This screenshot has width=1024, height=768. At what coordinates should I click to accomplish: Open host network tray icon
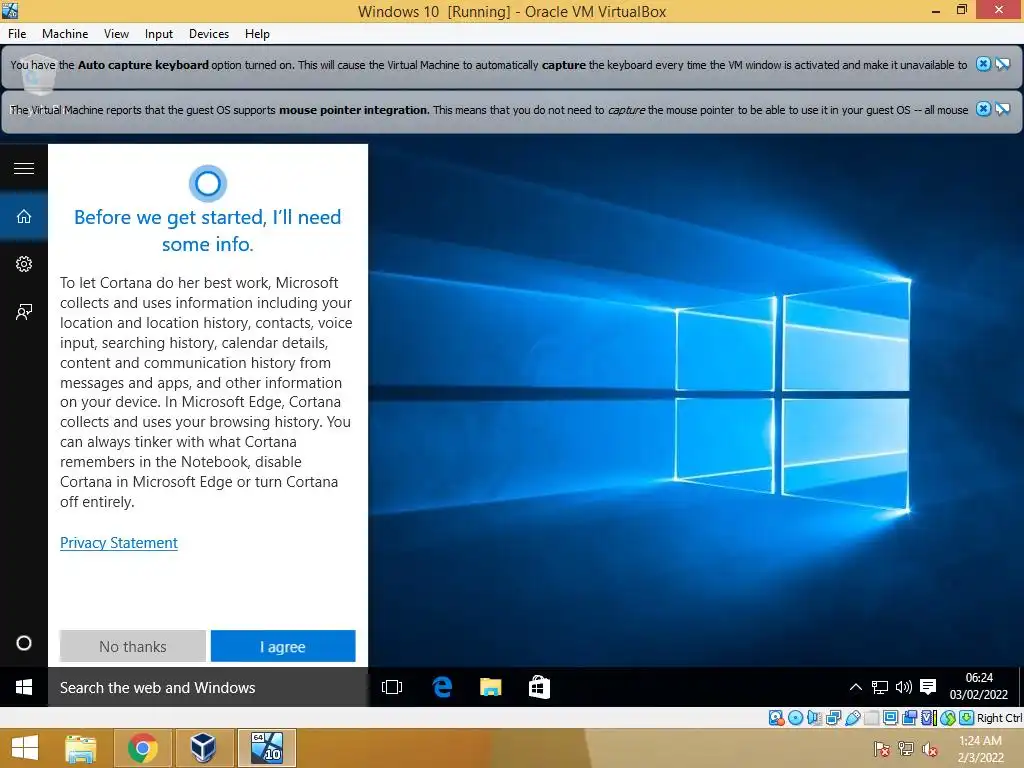pyautogui.click(x=905, y=749)
